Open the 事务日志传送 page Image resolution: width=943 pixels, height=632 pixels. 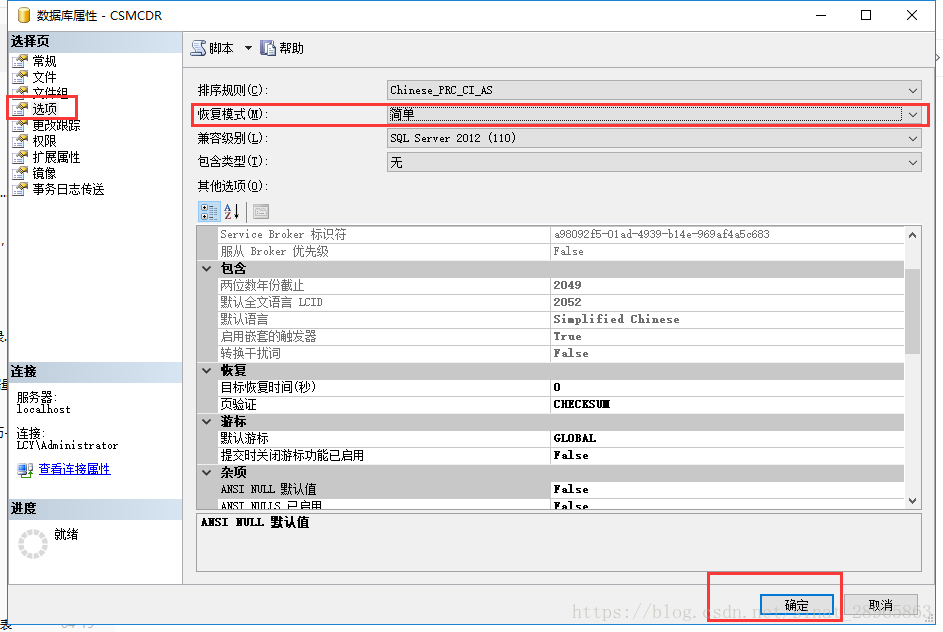(x=68, y=189)
